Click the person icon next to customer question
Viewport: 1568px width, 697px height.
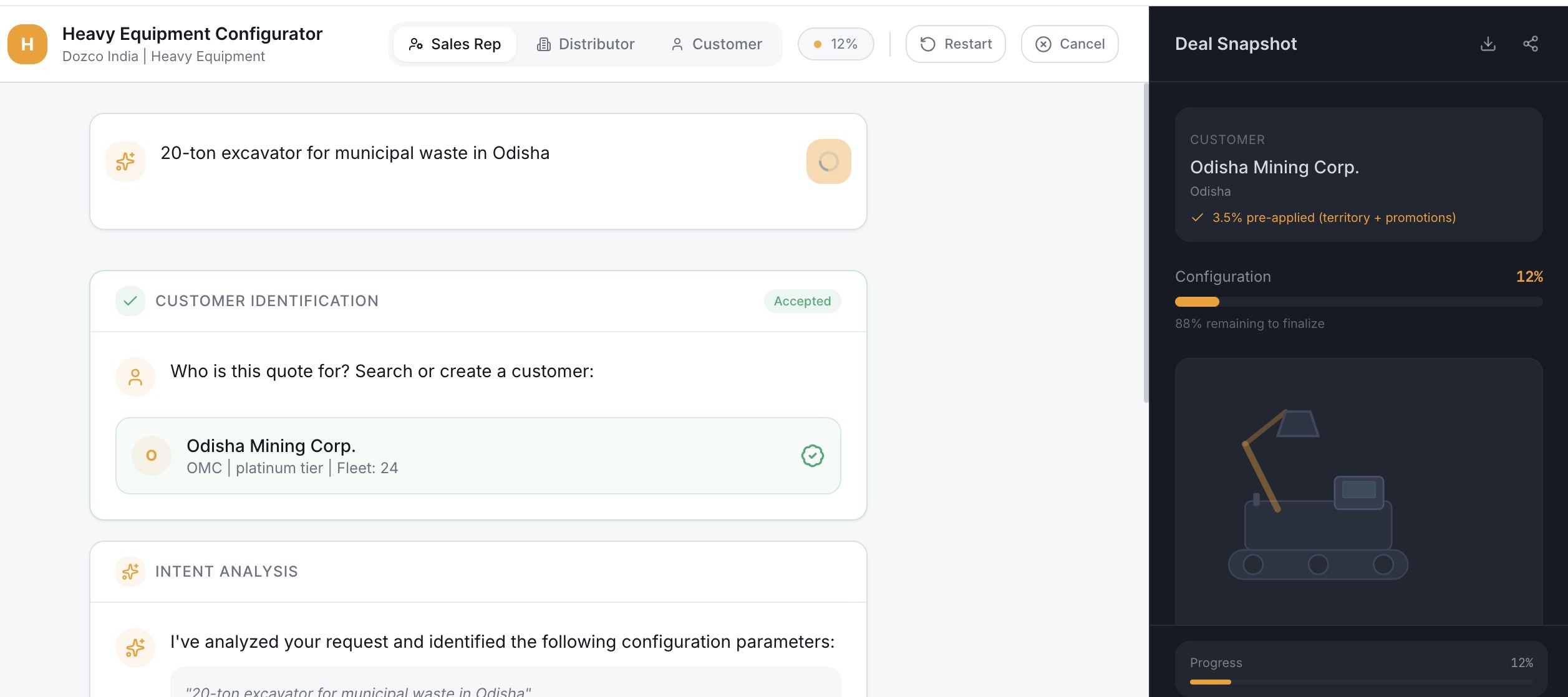tap(135, 377)
